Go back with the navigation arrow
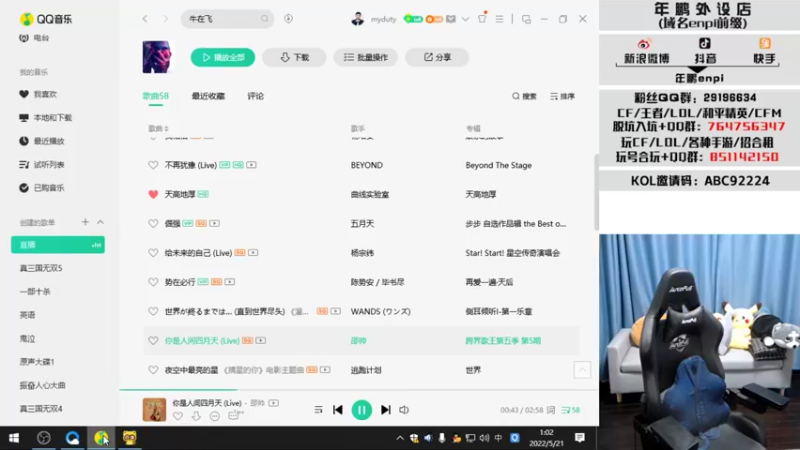This screenshot has width=800, height=450. 145,19
